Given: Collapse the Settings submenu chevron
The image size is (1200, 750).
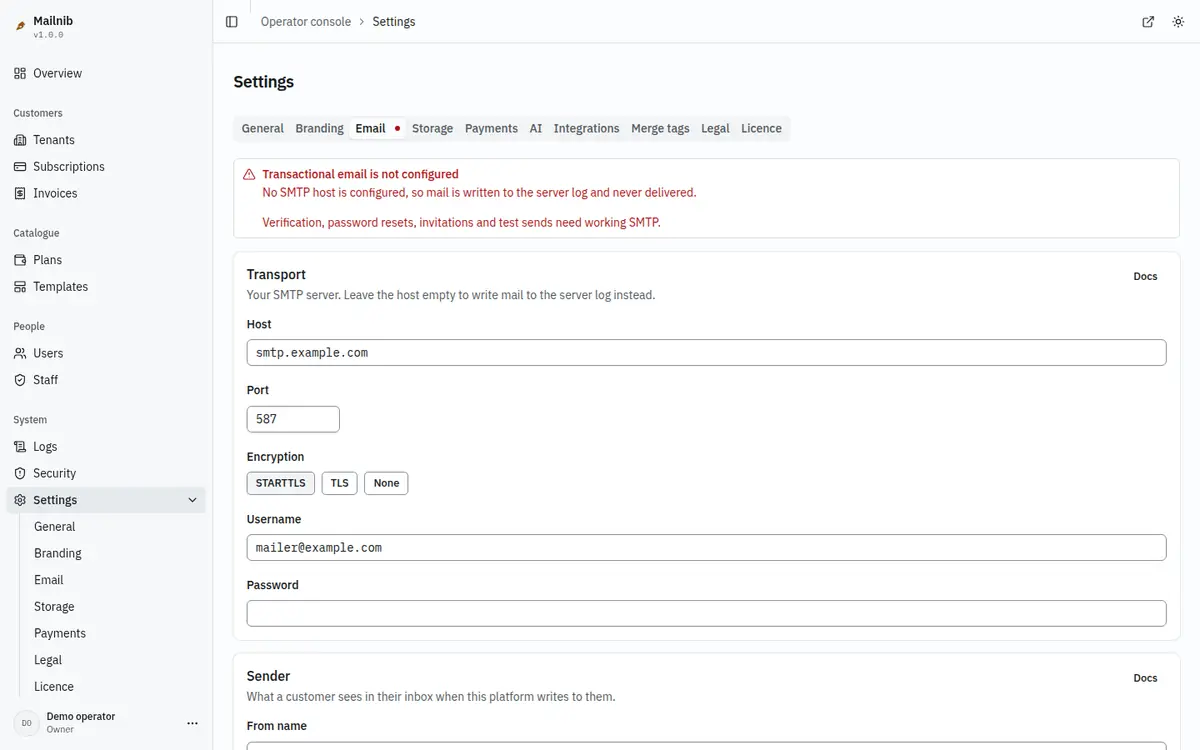Looking at the screenshot, I should 193,500.
